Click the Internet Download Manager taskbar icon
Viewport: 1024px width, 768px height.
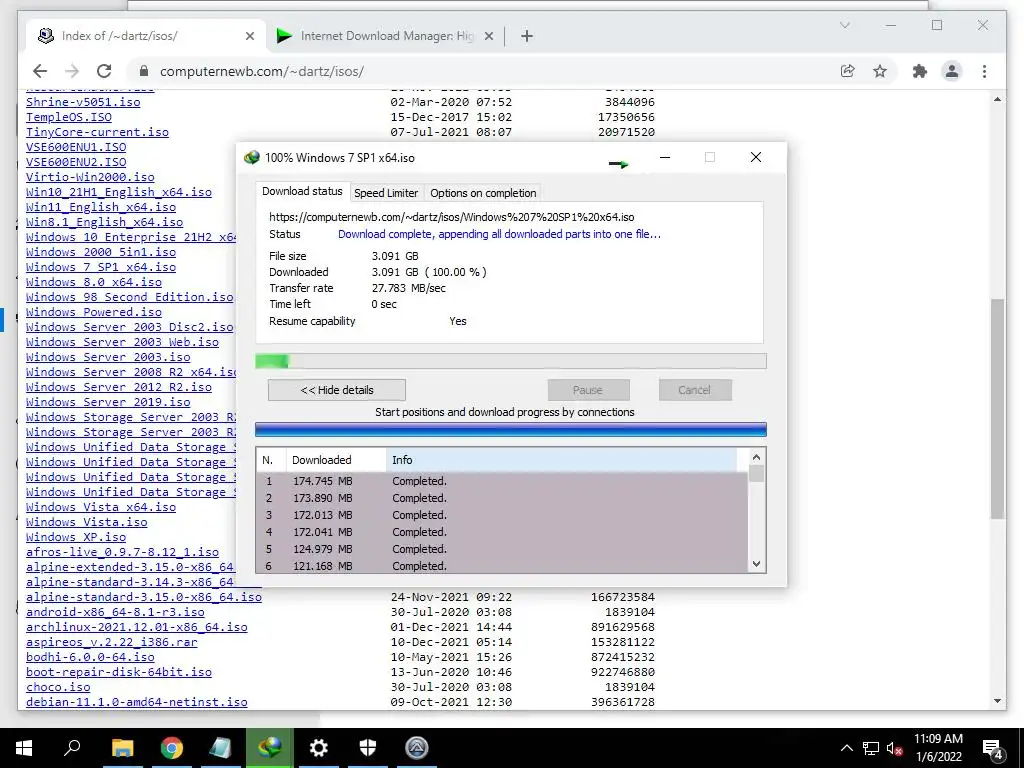point(270,748)
